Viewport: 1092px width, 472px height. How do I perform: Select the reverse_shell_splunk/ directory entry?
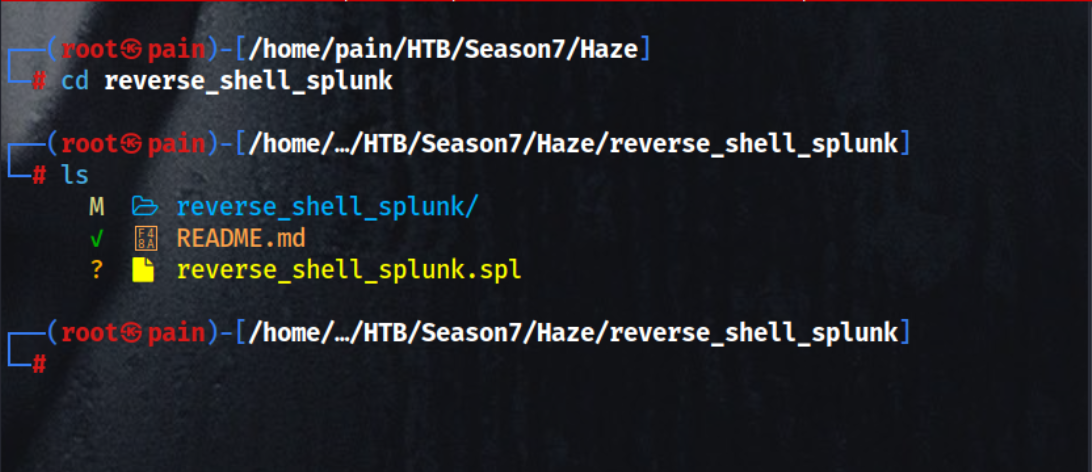tap(328, 207)
